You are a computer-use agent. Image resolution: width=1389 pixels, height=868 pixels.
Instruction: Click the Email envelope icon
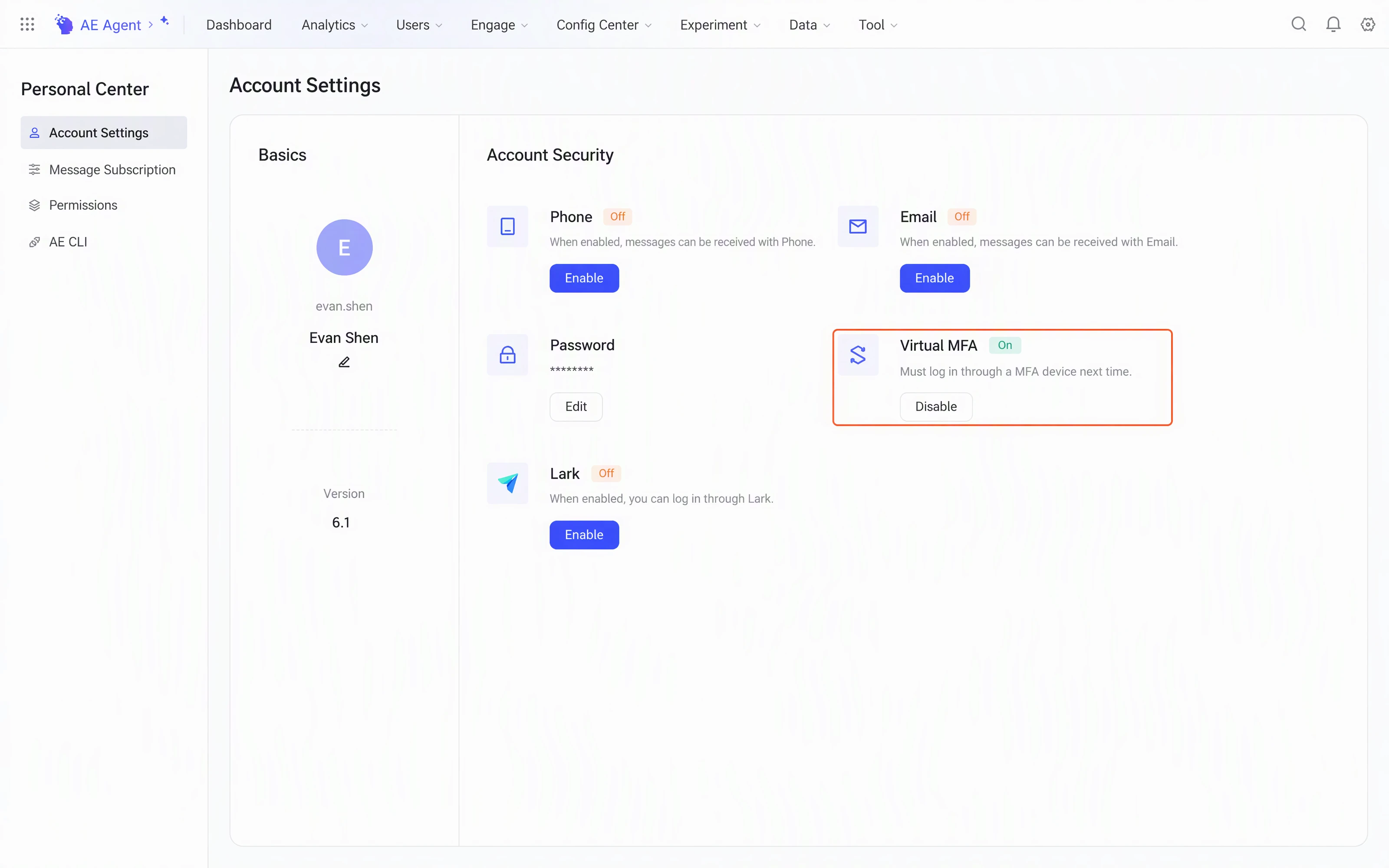tap(858, 226)
